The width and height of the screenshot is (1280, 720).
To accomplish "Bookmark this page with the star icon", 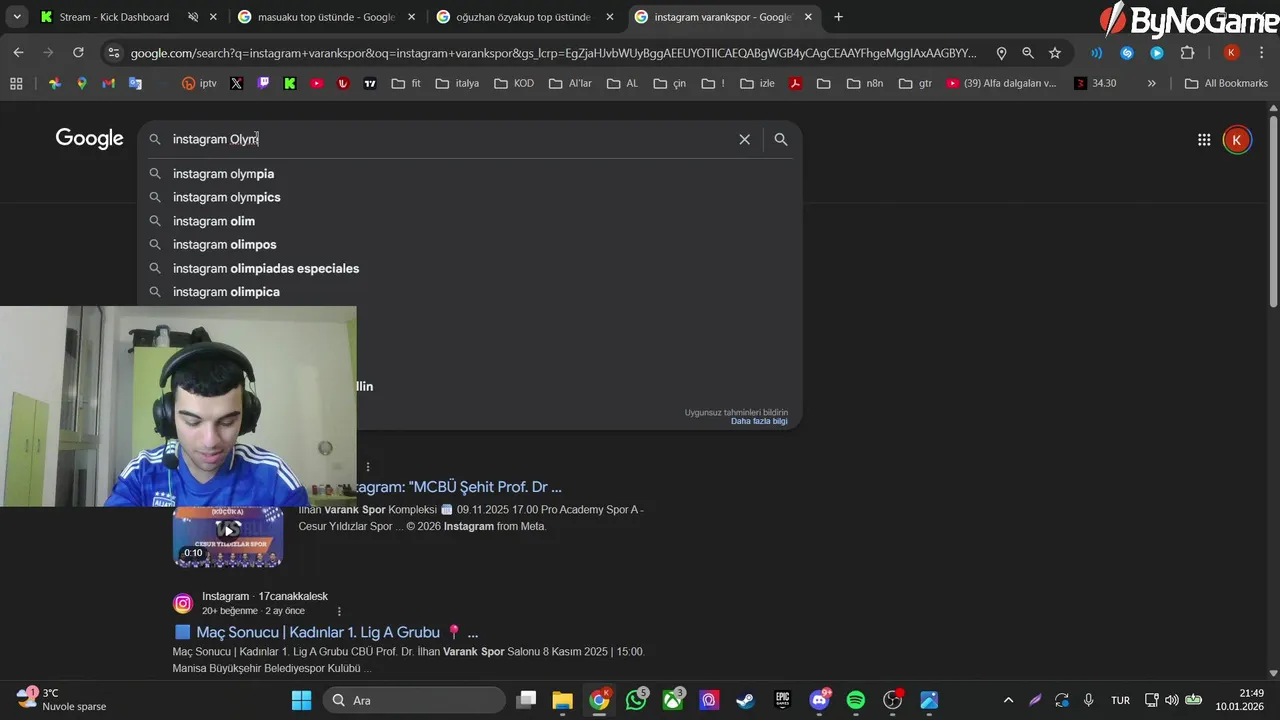I will (x=1055, y=53).
